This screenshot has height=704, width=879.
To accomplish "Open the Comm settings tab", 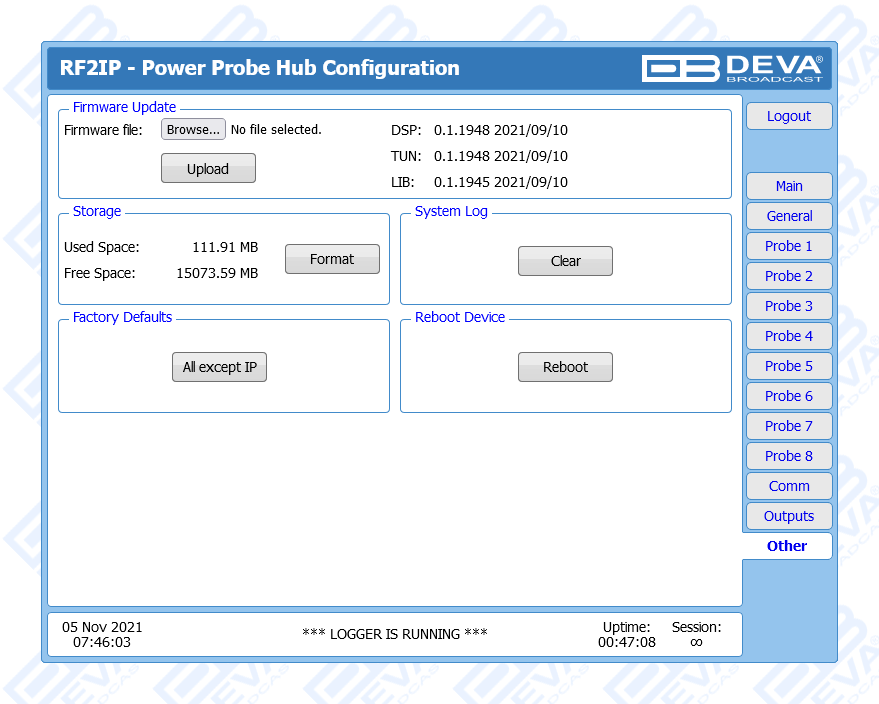I will [788, 486].
